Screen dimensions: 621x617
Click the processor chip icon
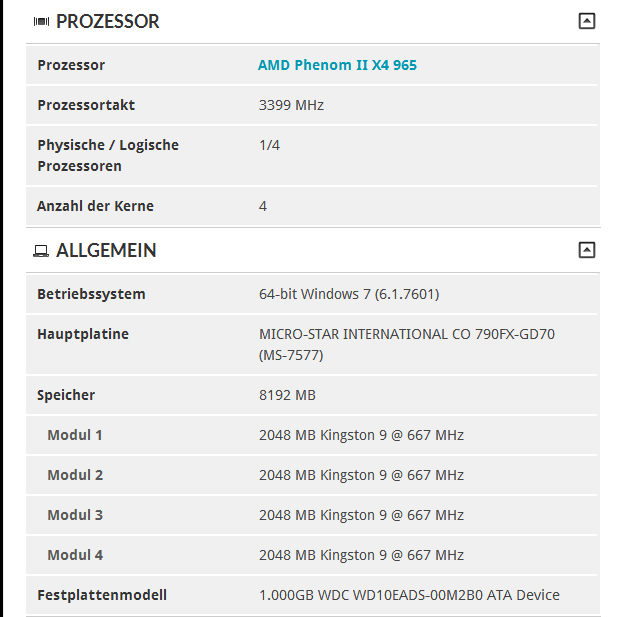coord(42,21)
